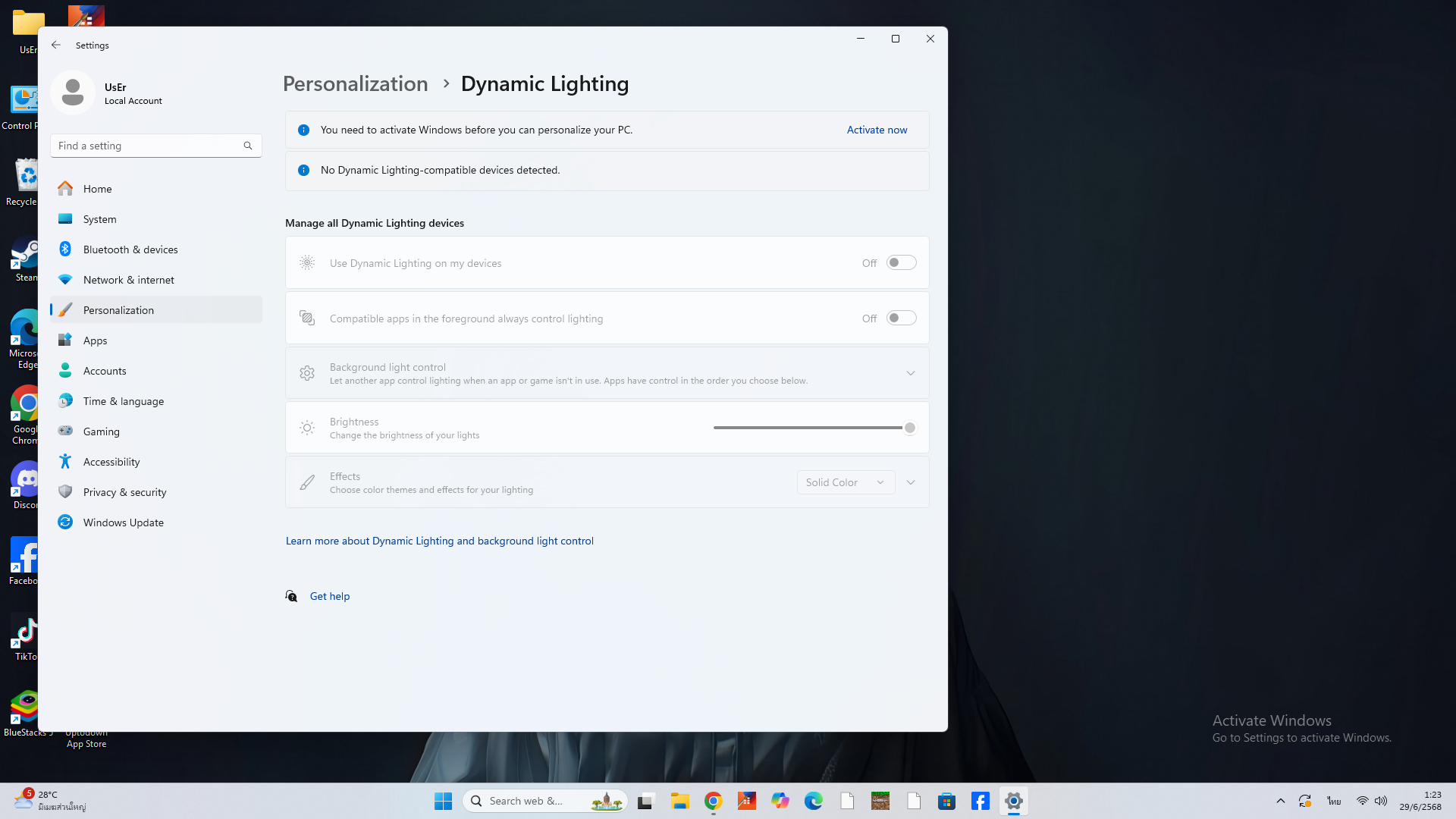Click the Home house icon in sidebar
Viewport: 1456px width, 819px height.
pyautogui.click(x=65, y=188)
